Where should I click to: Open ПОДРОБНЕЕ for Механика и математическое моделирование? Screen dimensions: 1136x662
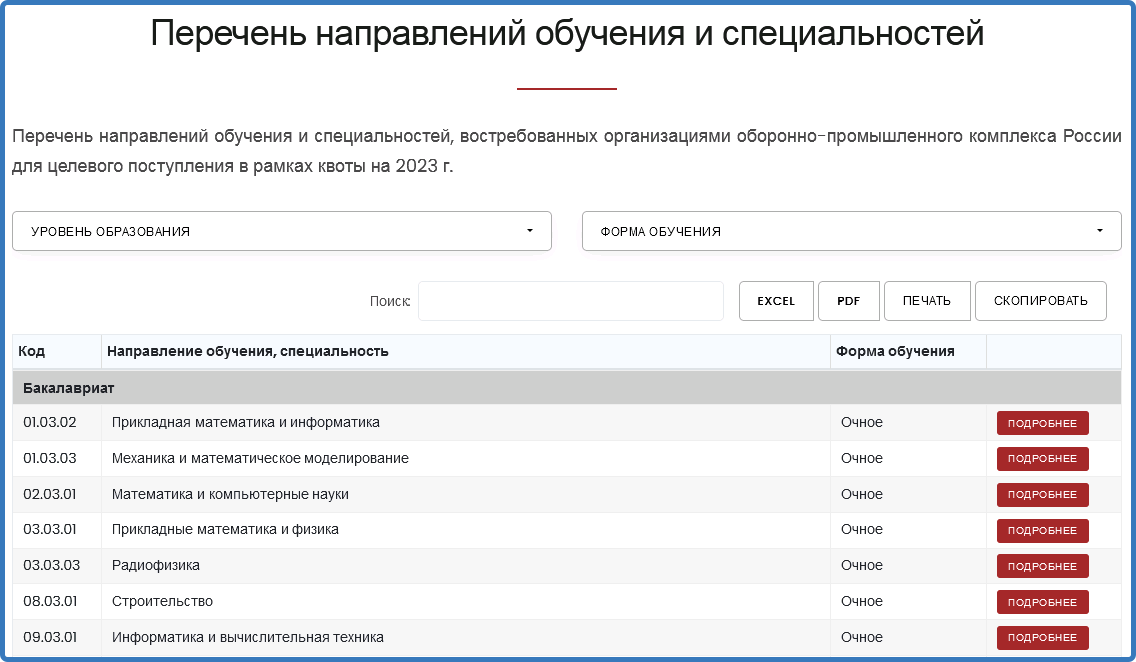(1042, 458)
